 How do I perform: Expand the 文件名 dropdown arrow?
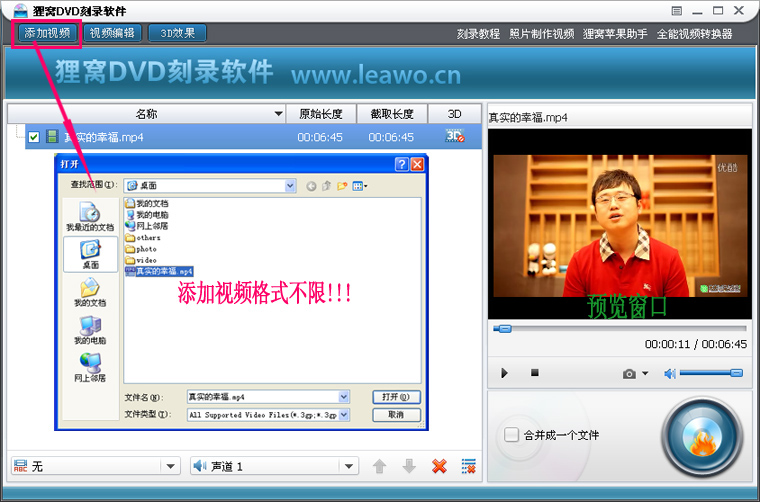click(x=344, y=397)
